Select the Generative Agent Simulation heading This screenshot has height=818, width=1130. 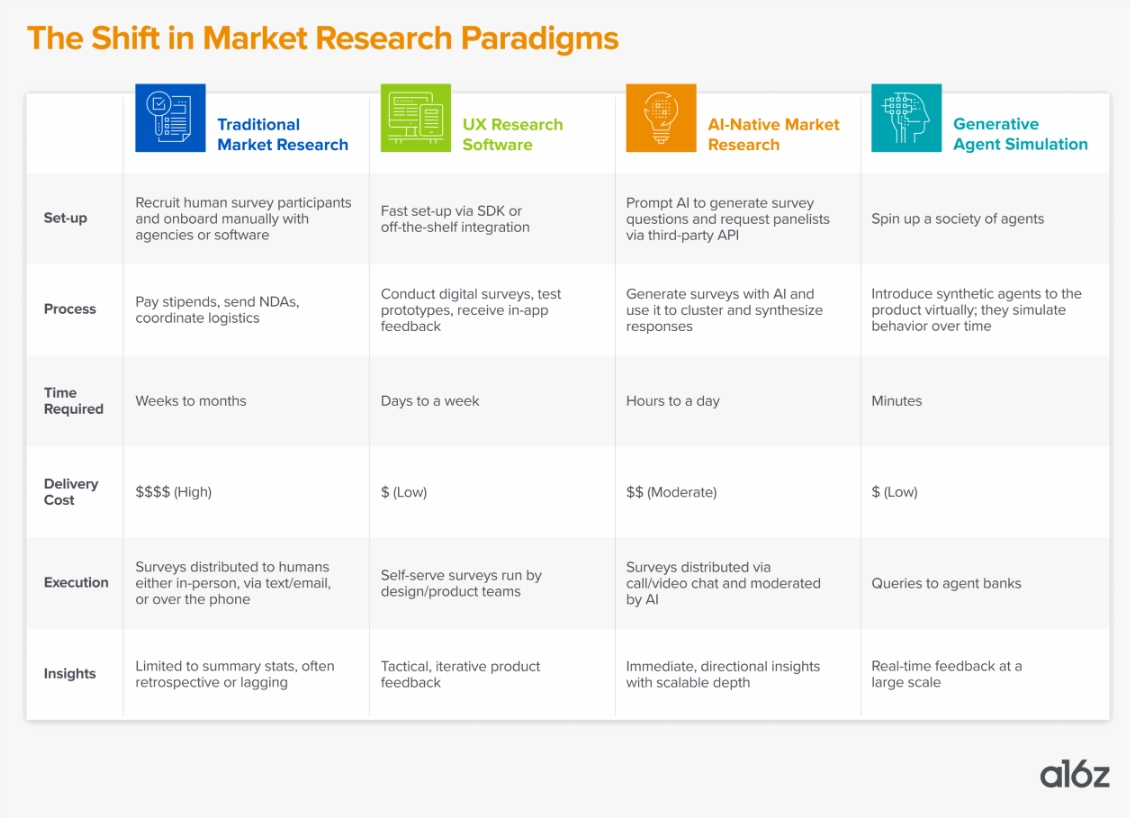[x=1019, y=134]
